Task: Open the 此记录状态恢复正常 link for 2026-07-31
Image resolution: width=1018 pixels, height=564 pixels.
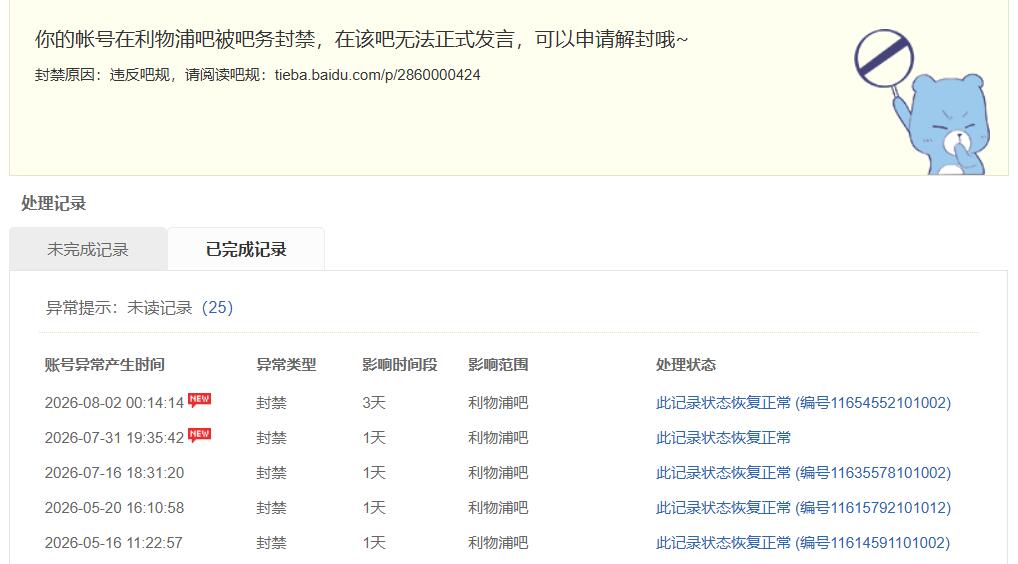Action: (x=723, y=438)
